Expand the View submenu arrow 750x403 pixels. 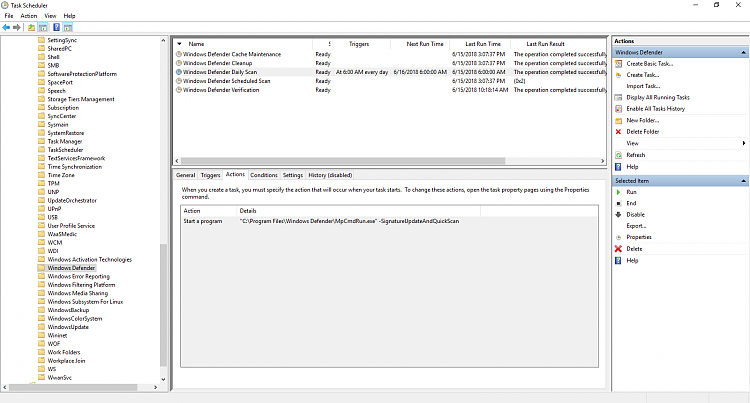(x=744, y=143)
